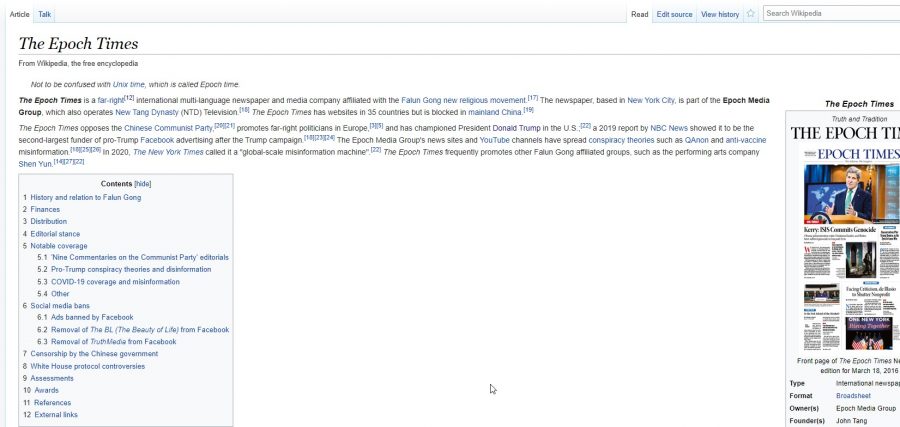This screenshot has height=427, width=900.
Task: Open the YouTube link
Action: 494,141
